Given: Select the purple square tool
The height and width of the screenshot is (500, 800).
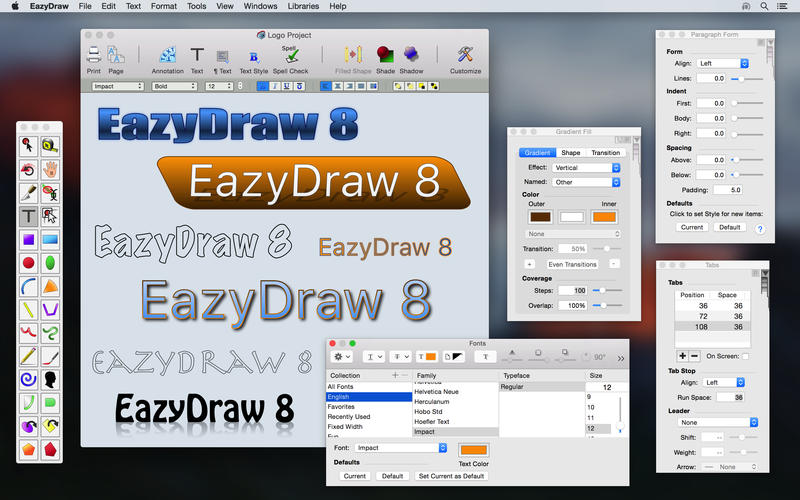Looking at the screenshot, I should [29, 239].
